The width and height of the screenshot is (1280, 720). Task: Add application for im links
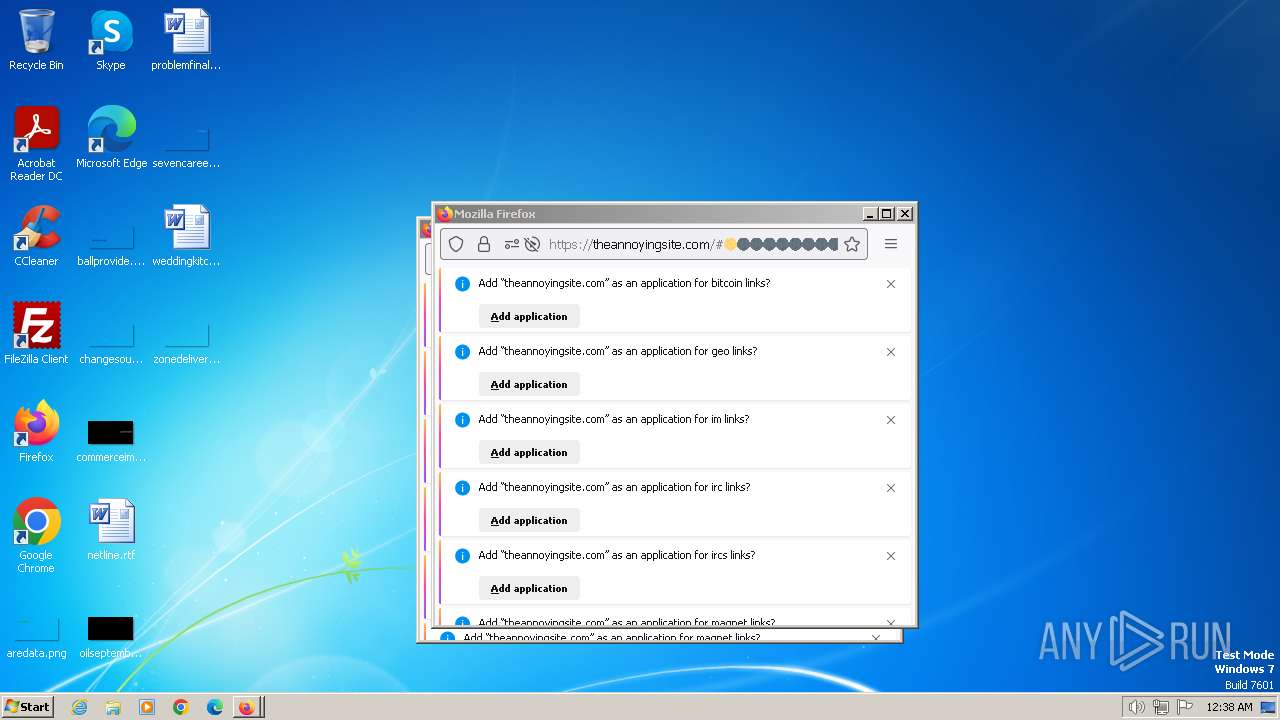pyautogui.click(x=529, y=452)
